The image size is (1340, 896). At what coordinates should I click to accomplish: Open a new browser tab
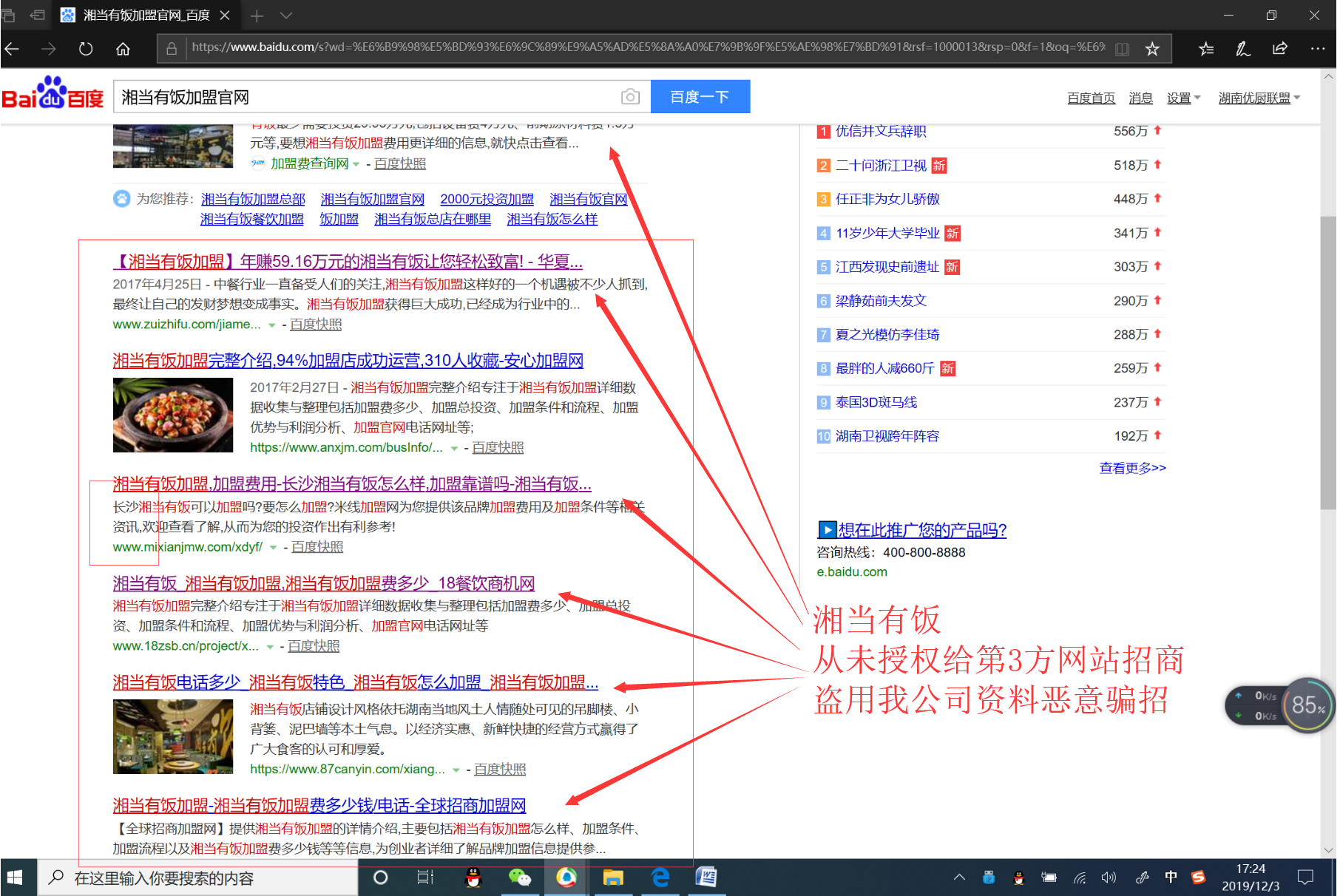(257, 16)
